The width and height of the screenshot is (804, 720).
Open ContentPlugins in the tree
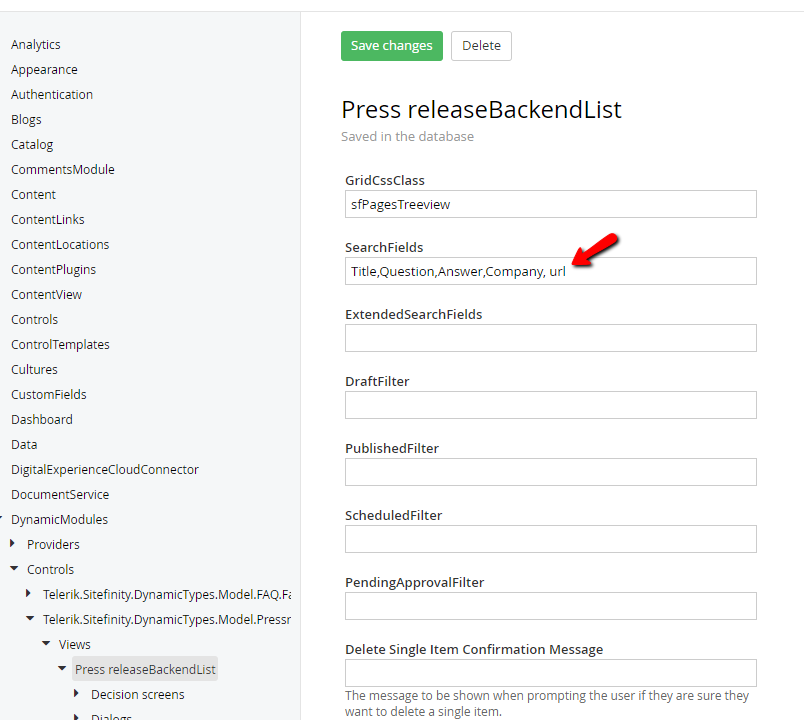tap(53, 270)
